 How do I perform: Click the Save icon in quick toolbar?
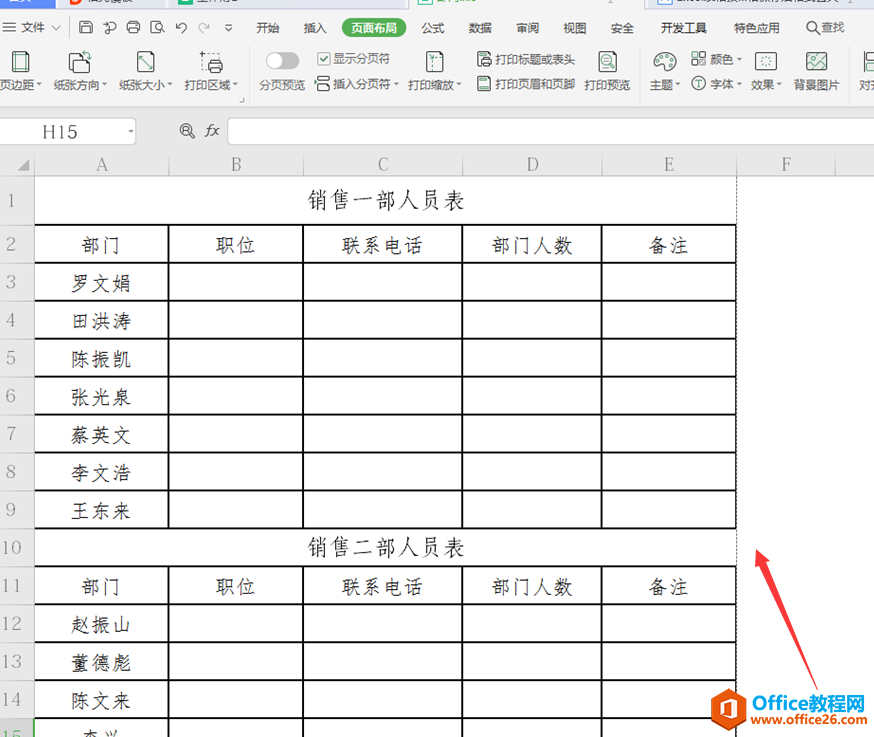(x=85, y=27)
